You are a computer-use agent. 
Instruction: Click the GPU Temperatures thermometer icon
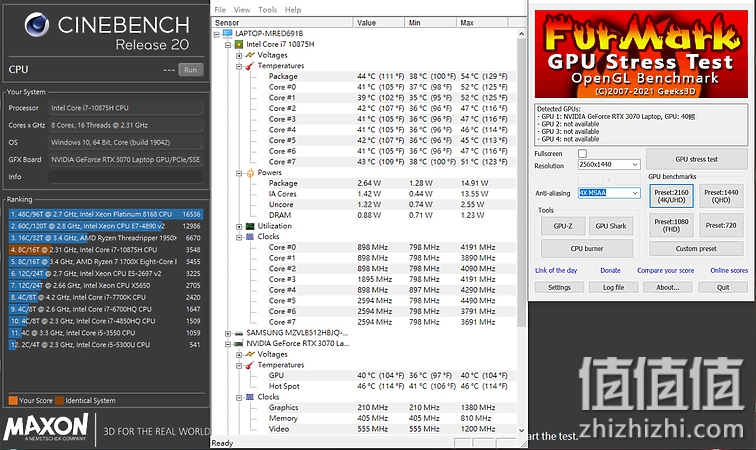[250, 365]
